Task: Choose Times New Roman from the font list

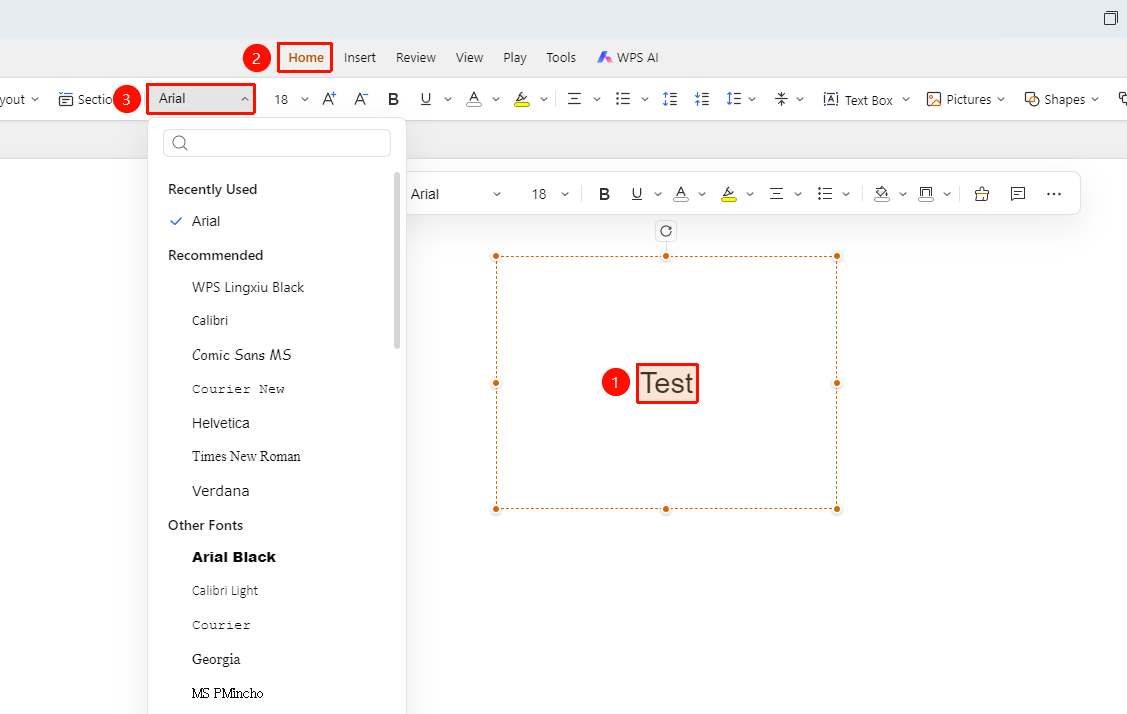Action: click(246, 457)
